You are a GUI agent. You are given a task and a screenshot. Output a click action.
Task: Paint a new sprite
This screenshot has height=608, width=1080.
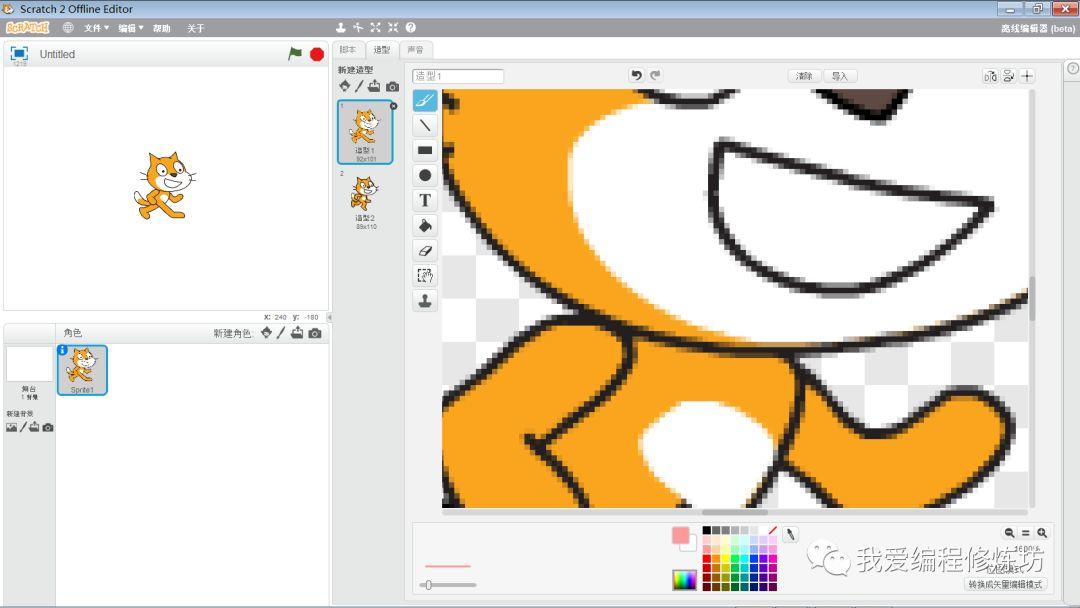point(281,333)
